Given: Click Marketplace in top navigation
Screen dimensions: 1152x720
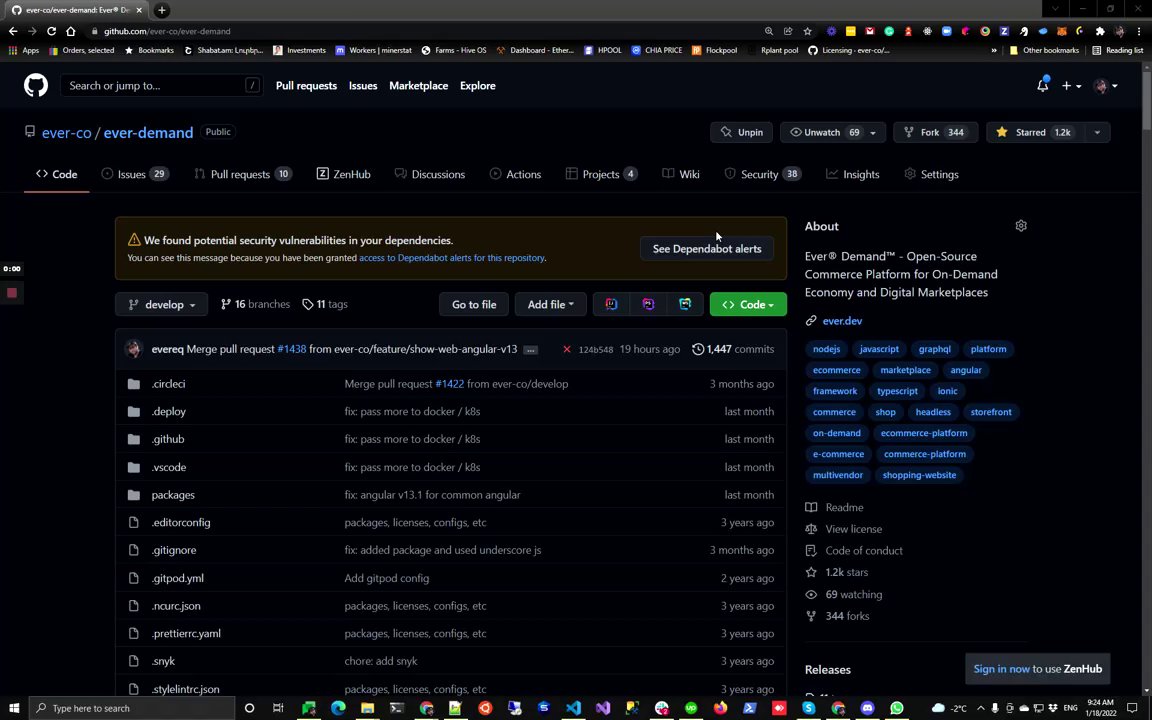Looking at the screenshot, I should [x=418, y=86].
